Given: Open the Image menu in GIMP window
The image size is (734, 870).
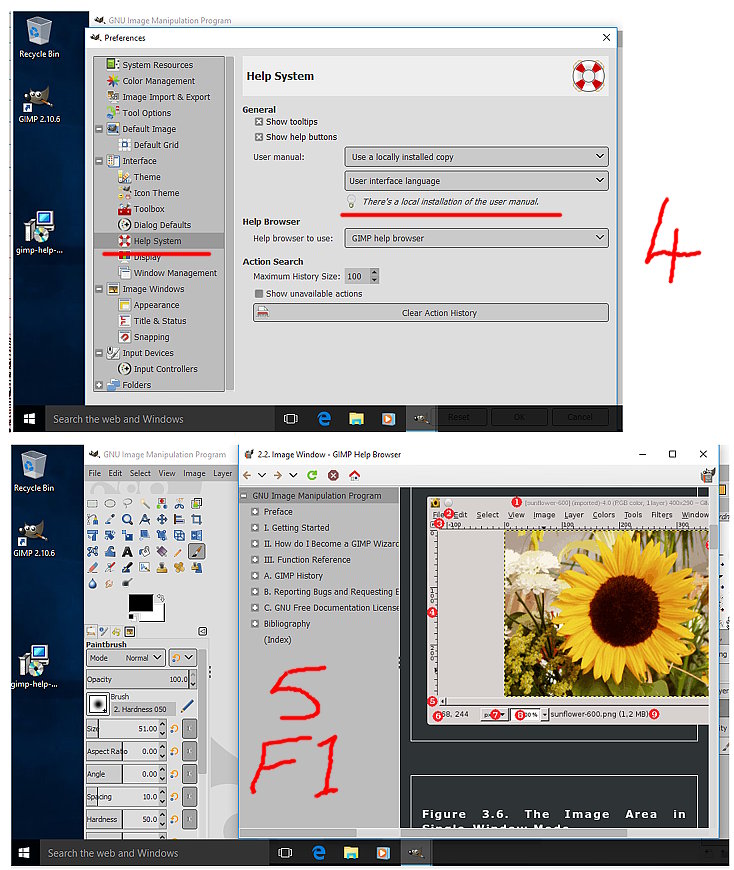Looking at the screenshot, I should pyautogui.click(x=194, y=473).
